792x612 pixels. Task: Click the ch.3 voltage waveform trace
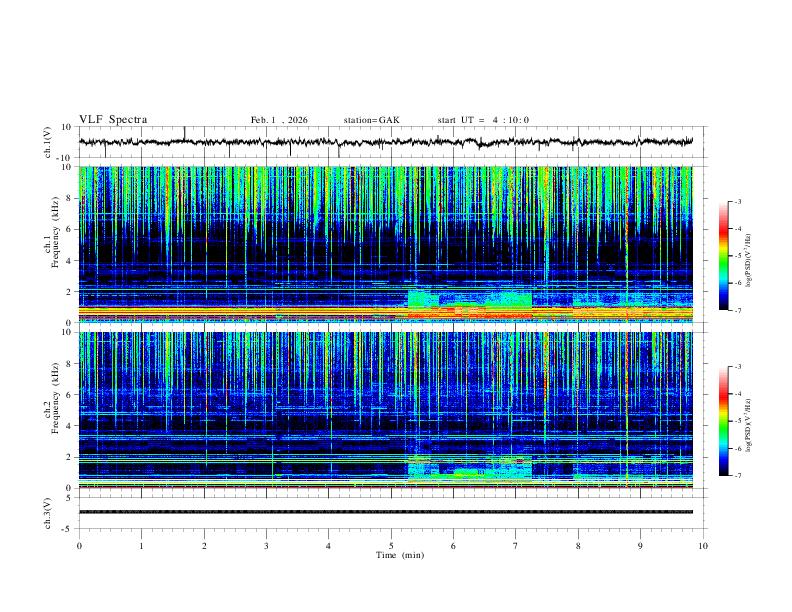pos(385,512)
